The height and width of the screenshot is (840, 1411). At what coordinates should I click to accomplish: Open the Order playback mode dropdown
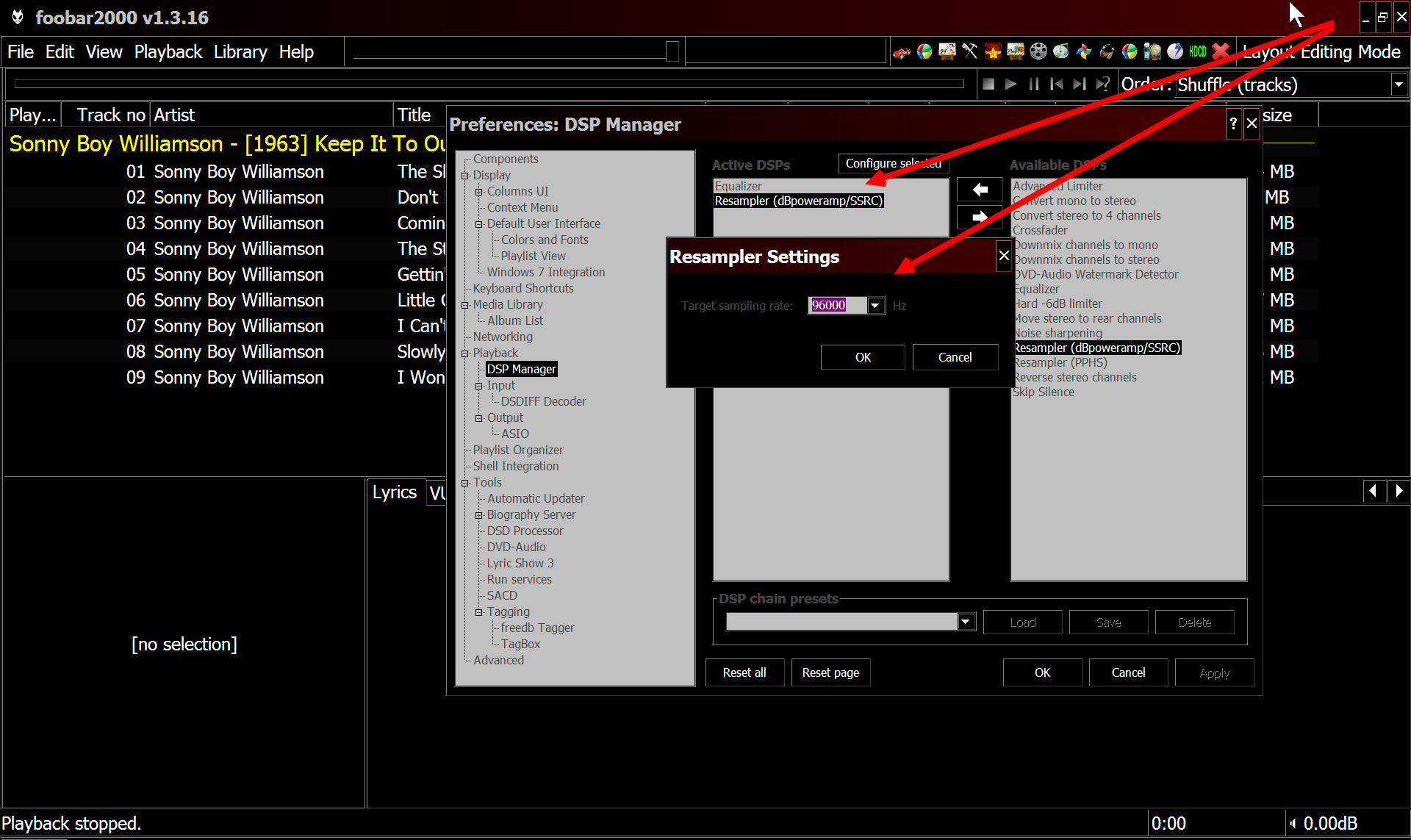(x=1398, y=85)
